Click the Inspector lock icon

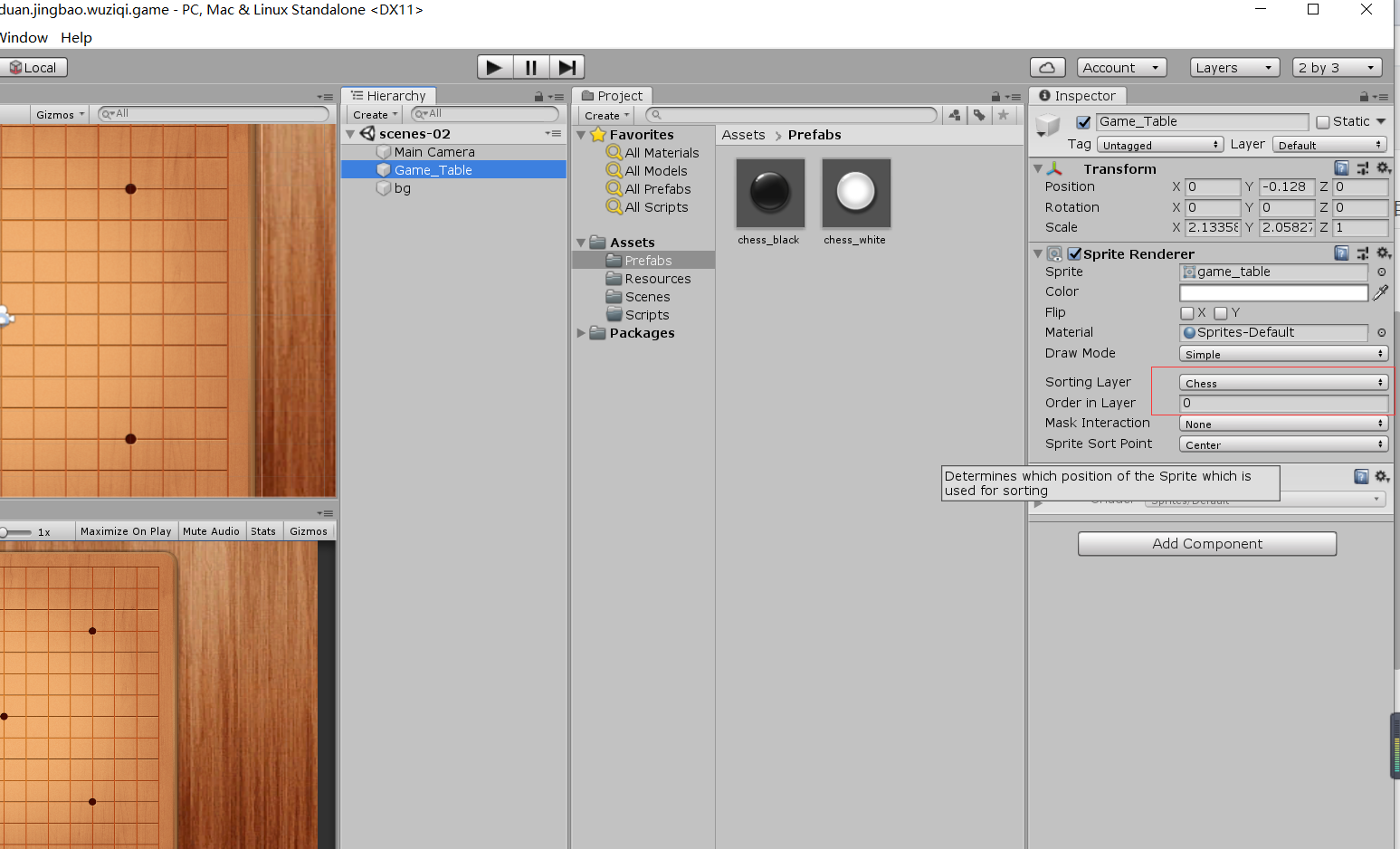(1363, 96)
